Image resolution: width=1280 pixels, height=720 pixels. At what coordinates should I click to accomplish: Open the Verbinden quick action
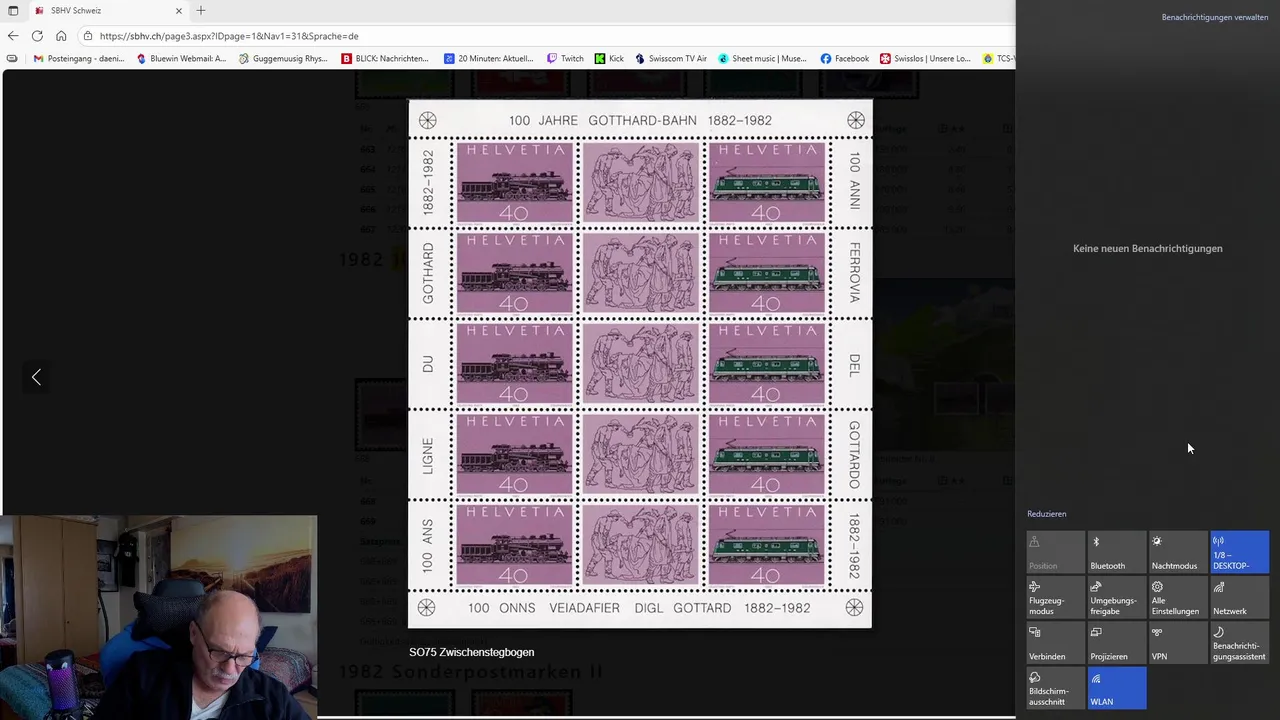pos(1055,644)
